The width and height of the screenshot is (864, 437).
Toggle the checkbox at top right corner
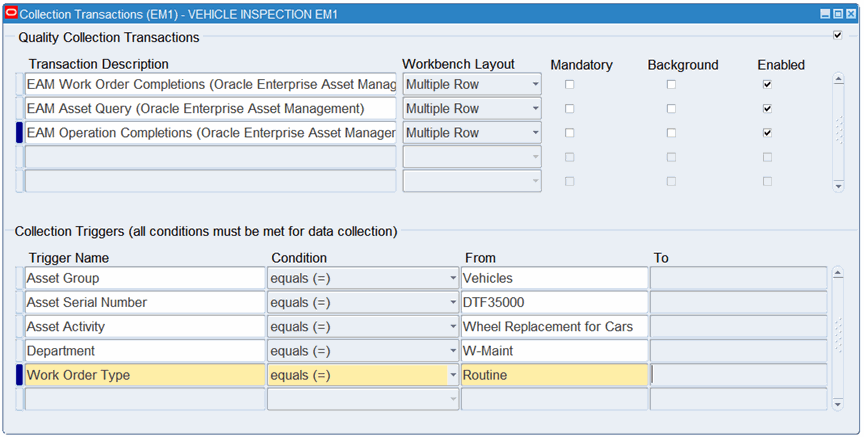tap(837, 35)
